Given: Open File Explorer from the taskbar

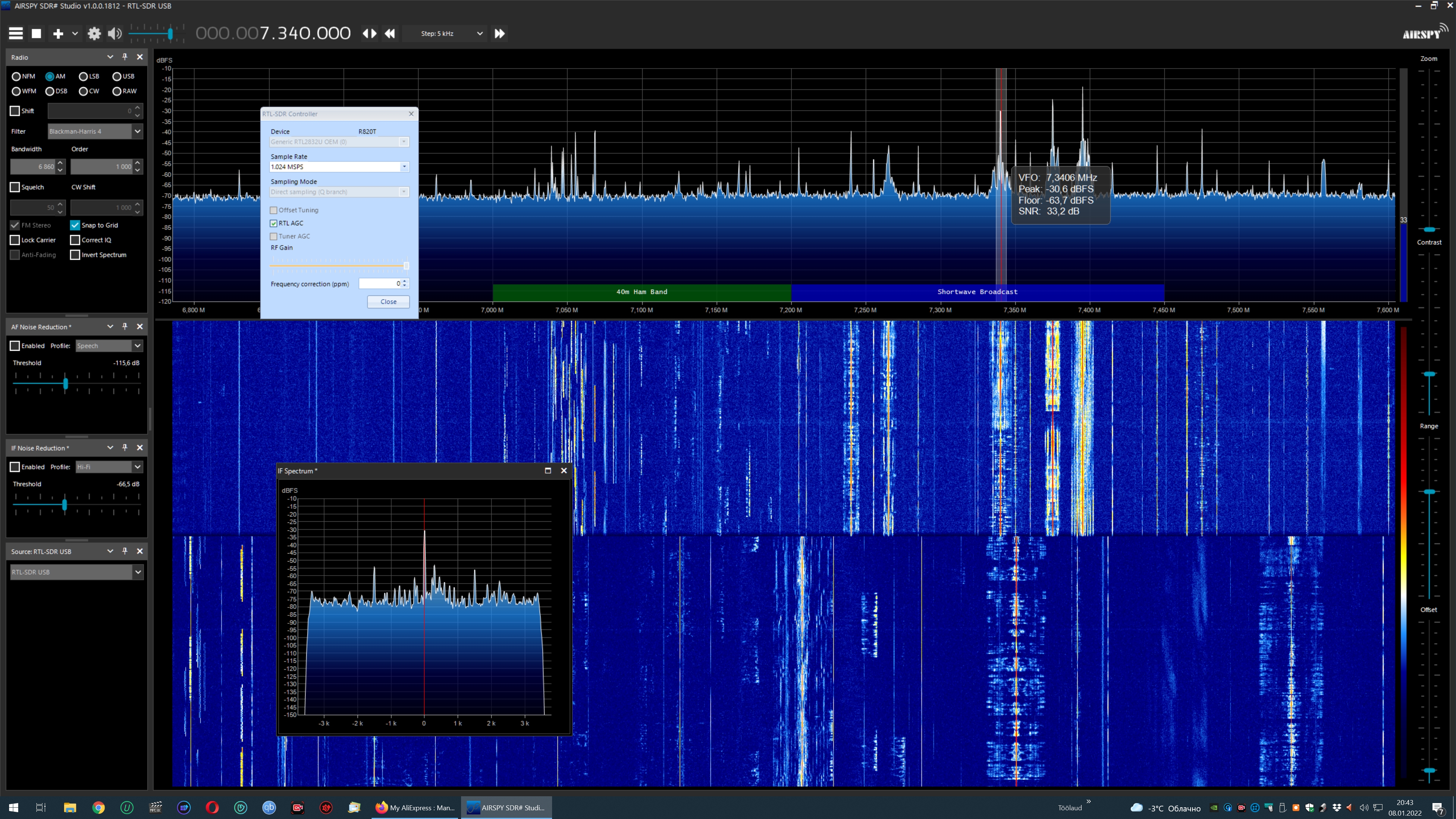Looking at the screenshot, I should coord(70,807).
